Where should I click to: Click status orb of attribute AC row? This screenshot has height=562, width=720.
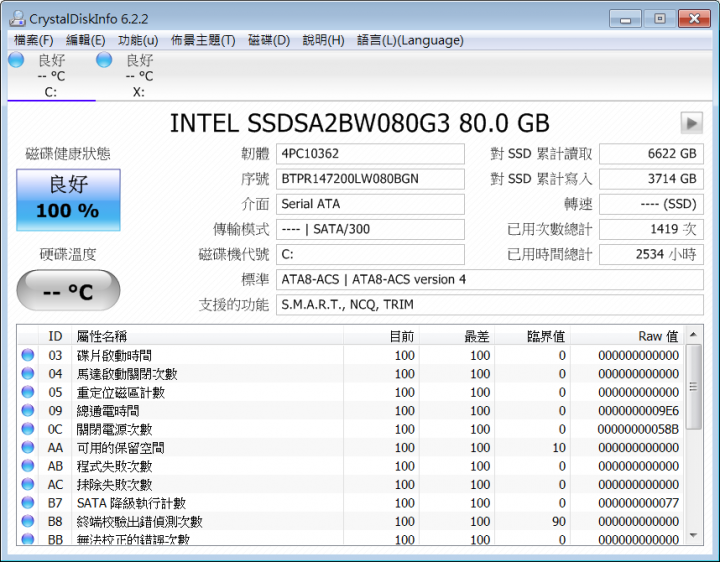28,484
